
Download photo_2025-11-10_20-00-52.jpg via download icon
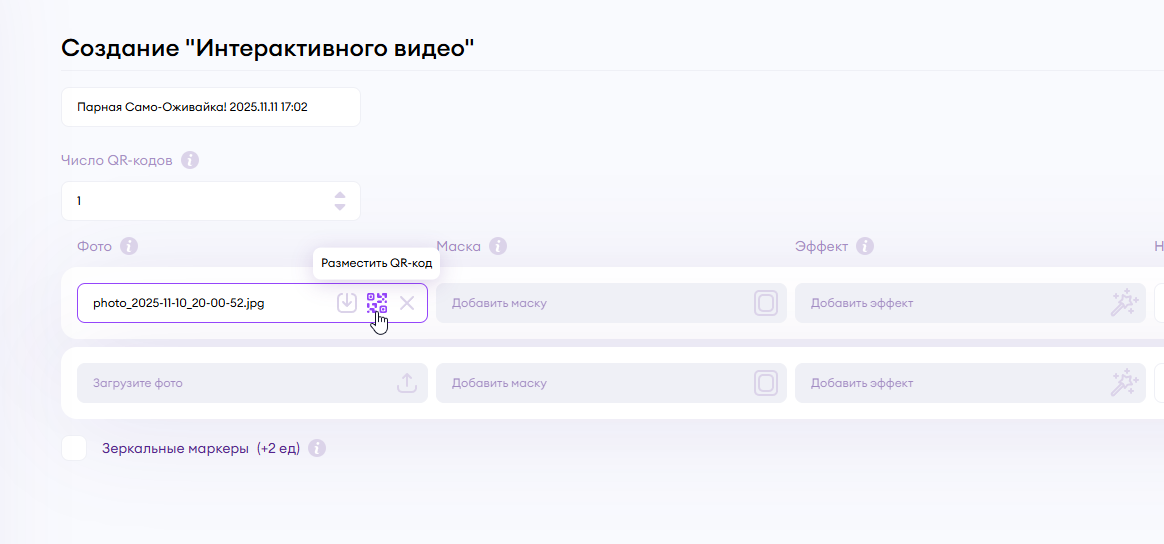[x=347, y=302]
